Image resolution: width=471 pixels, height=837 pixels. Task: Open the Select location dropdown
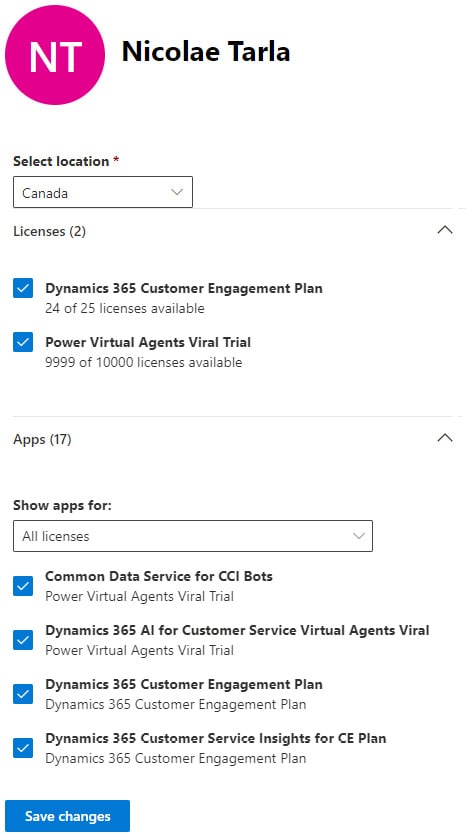[103, 192]
